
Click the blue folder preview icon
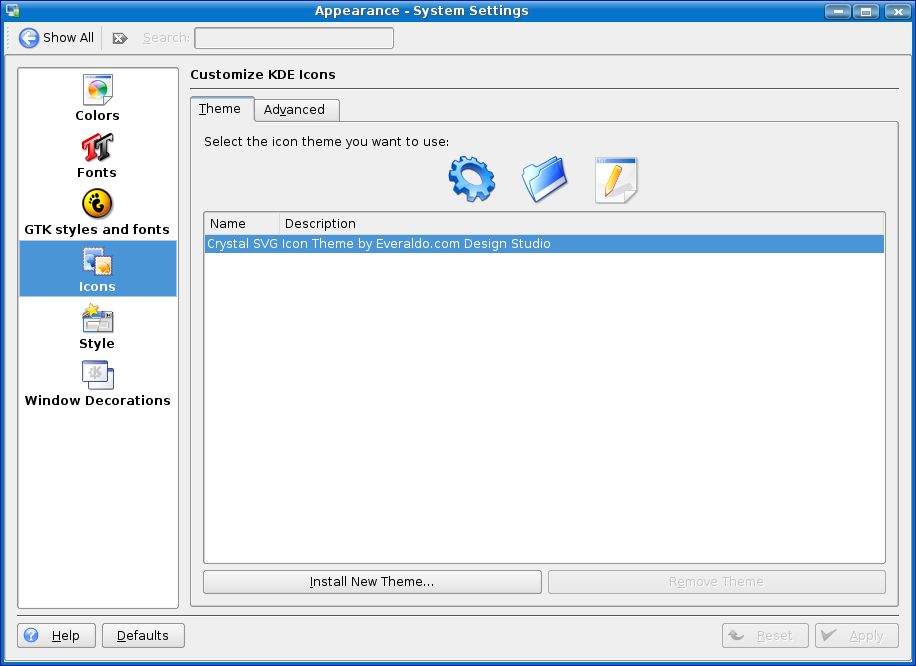tap(544, 180)
